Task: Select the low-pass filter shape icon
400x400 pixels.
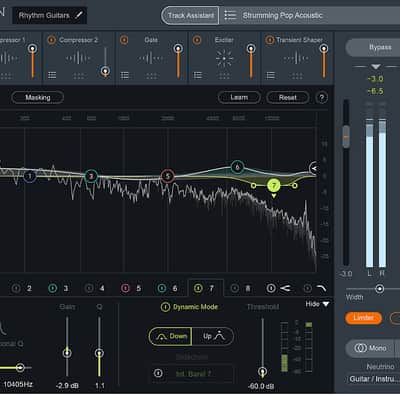Action: tap(321, 288)
